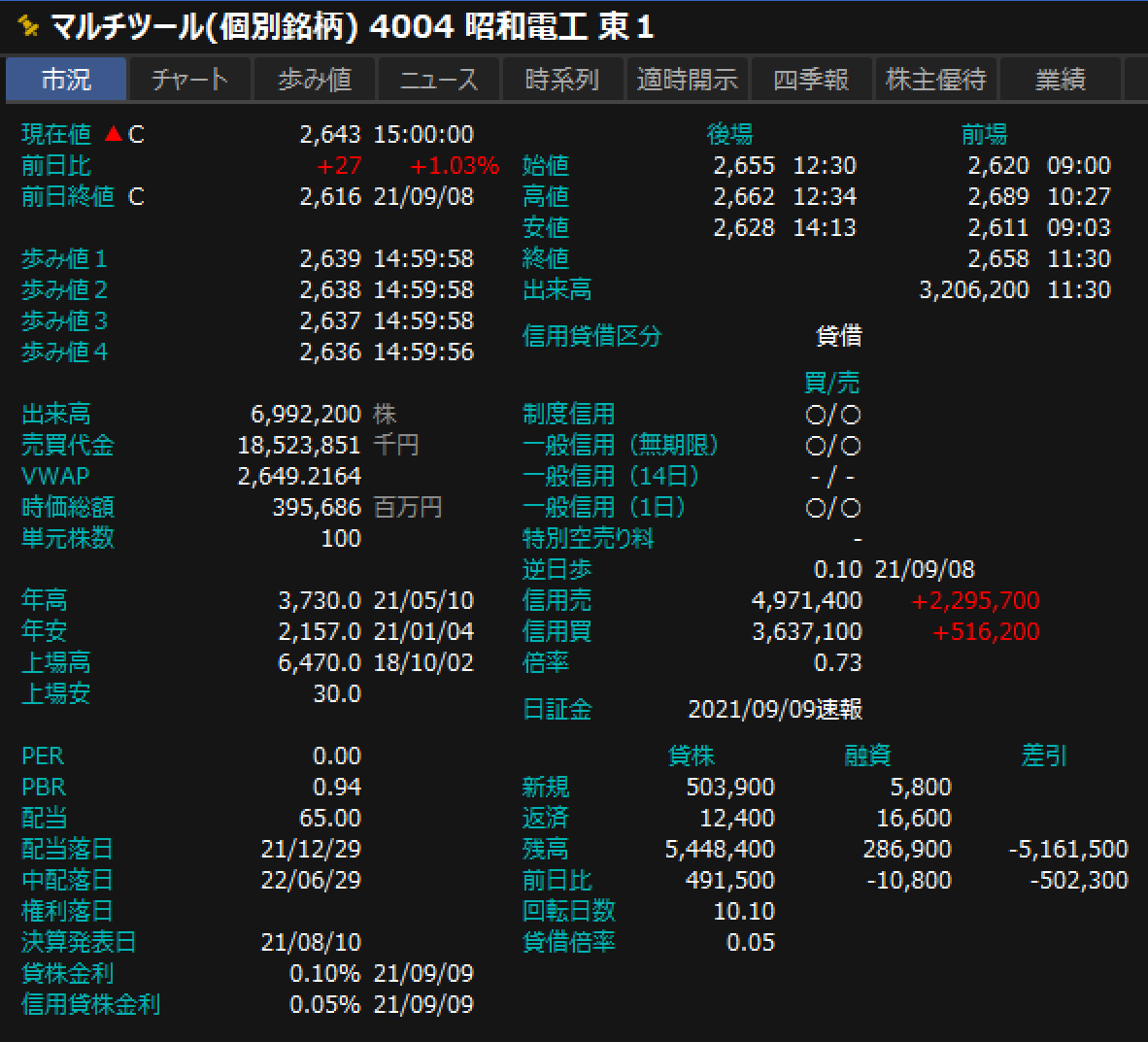Click the red up-triangle price indicator
Screen dimensions: 1148x1042
pos(114,134)
